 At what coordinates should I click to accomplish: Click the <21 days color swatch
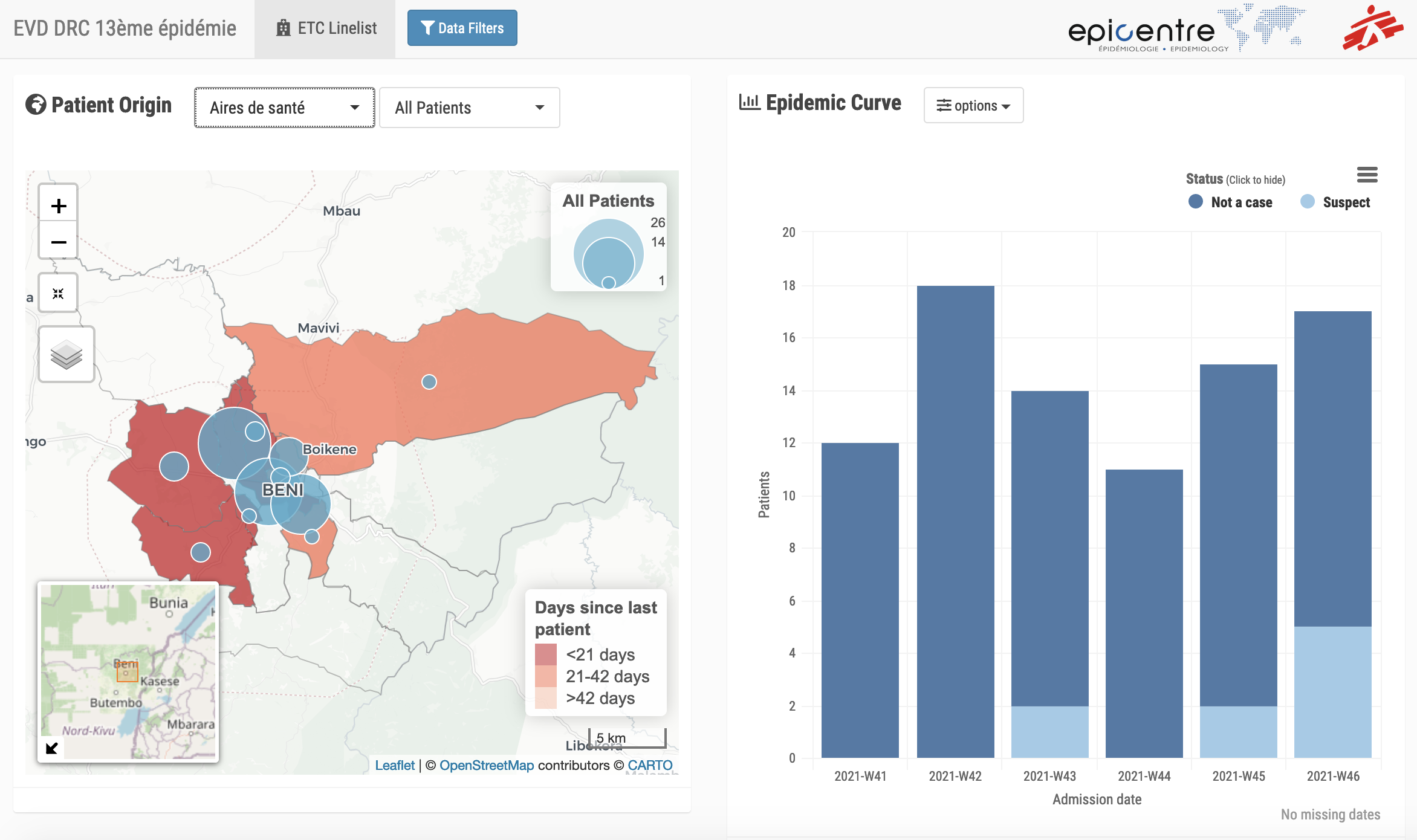tap(546, 654)
